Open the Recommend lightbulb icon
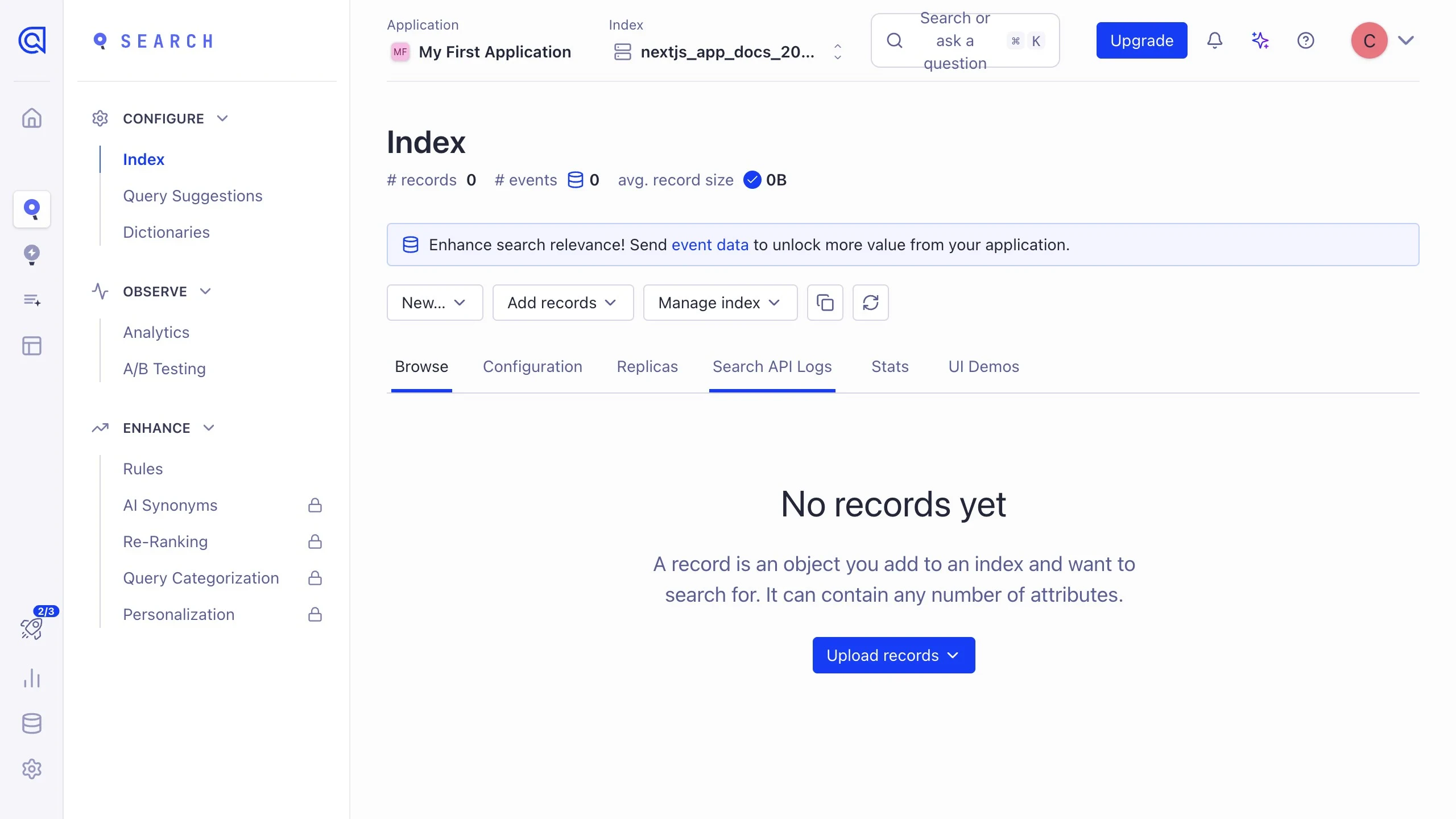Image resolution: width=1456 pixels, height=819 pixels. click(32, 255)
